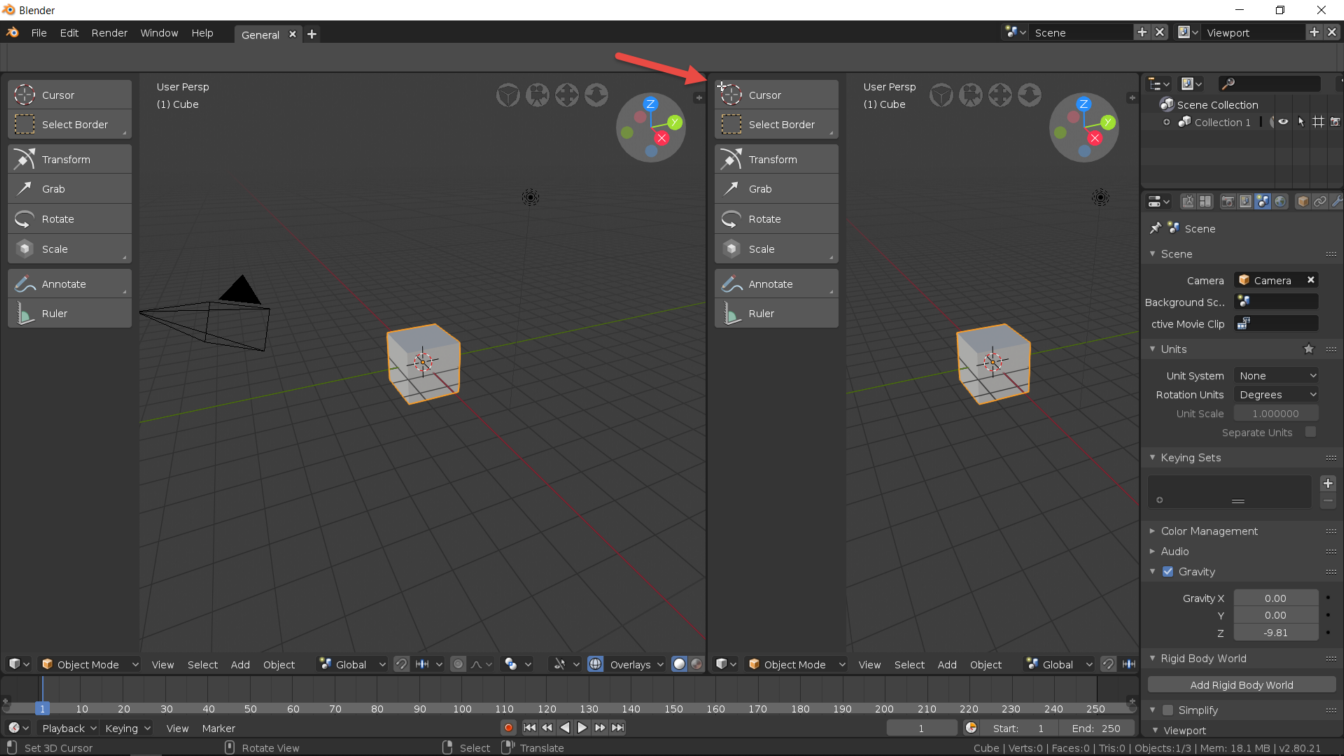Pick the Annotate tool in right viewport

point(776,284)
